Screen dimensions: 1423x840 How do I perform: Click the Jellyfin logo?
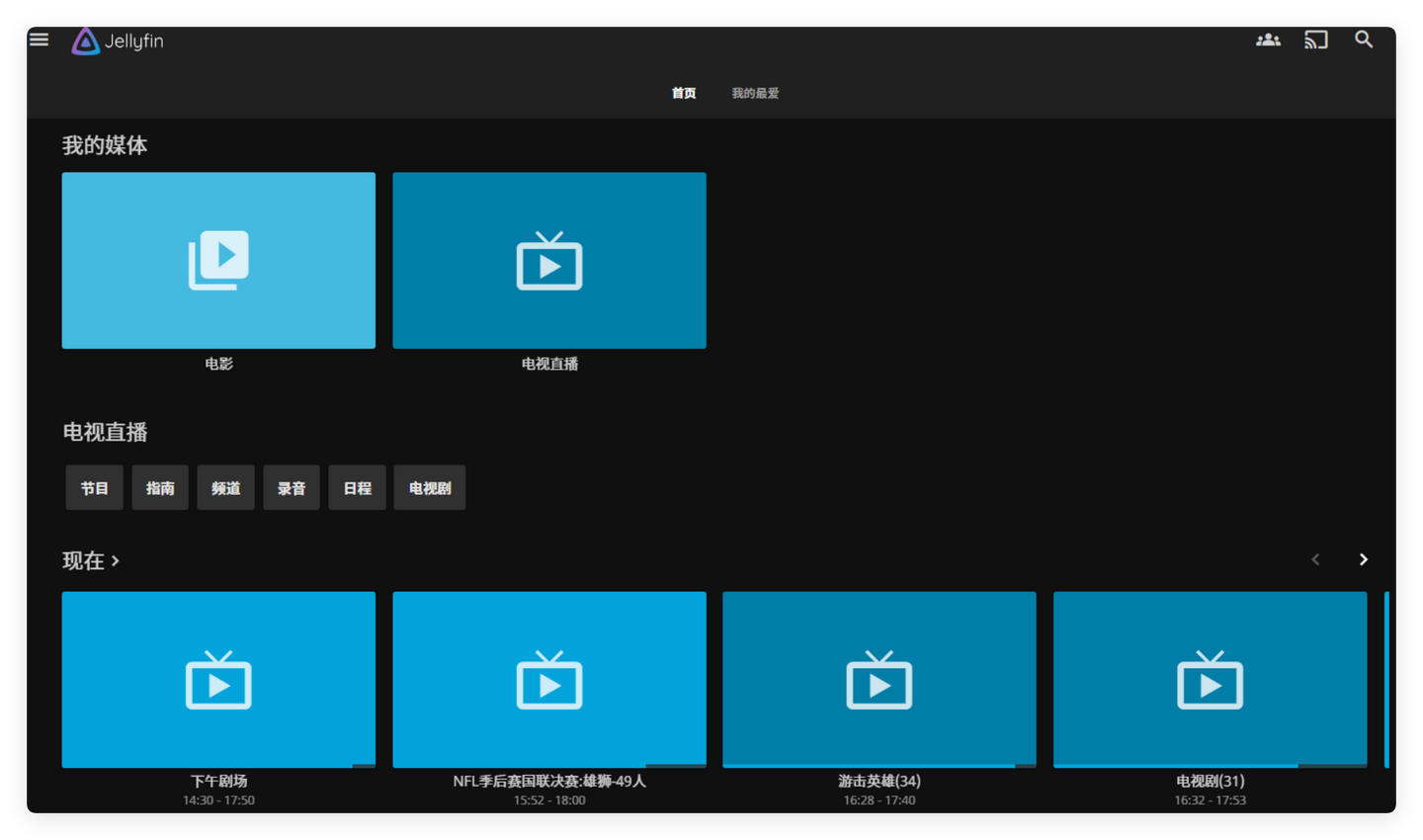(118, 41)
